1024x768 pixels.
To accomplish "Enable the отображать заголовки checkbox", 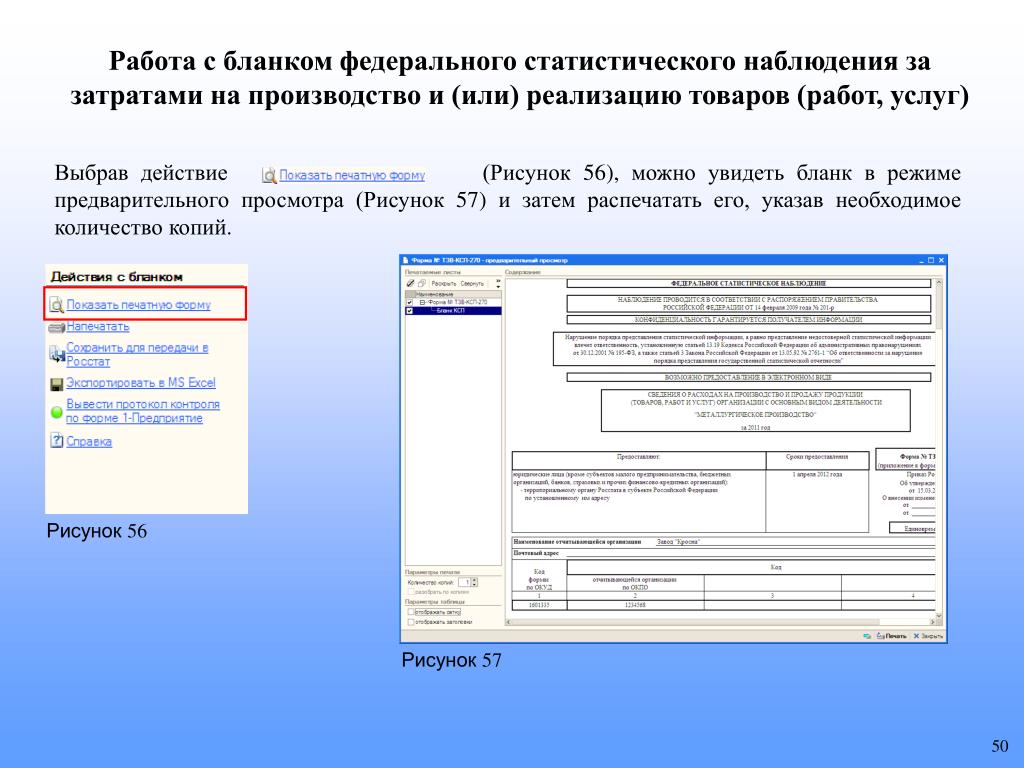I will pos(410,622).
